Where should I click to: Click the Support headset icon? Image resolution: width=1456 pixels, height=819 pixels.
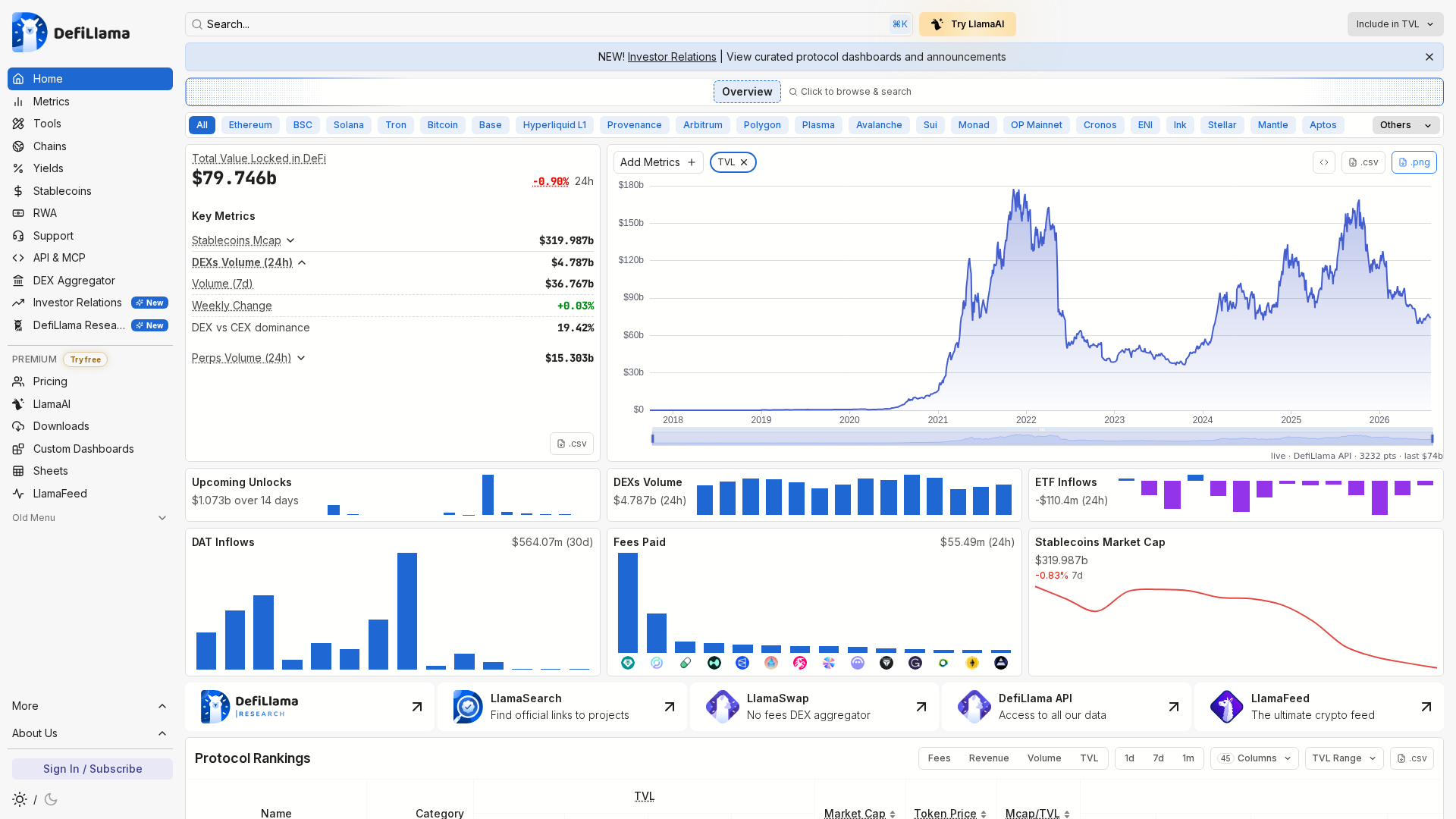click(18, 236)
